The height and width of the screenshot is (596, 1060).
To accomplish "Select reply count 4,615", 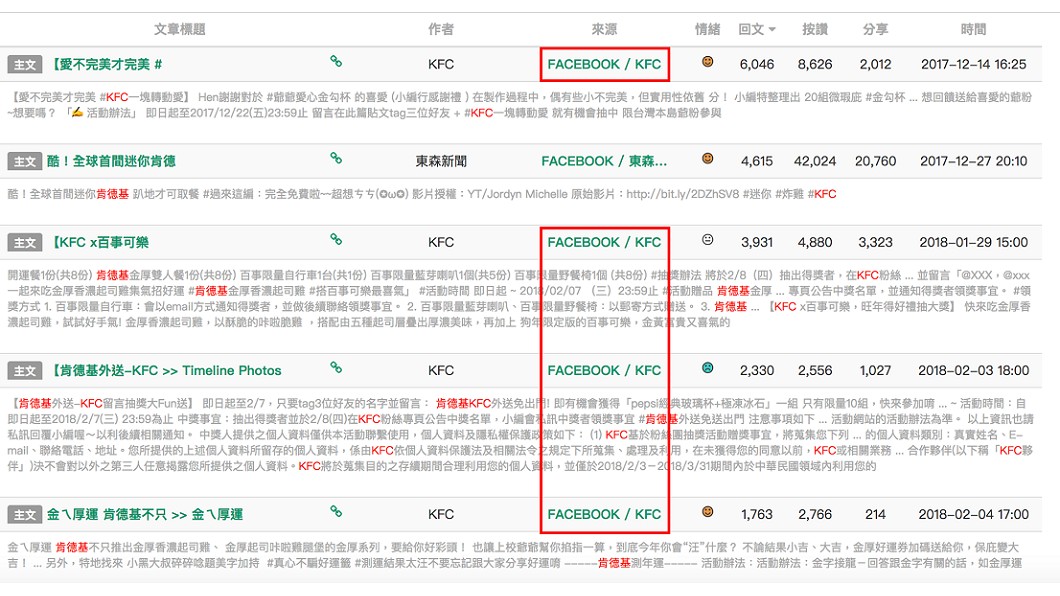I will pyautogui.click(x=756, y=162).
